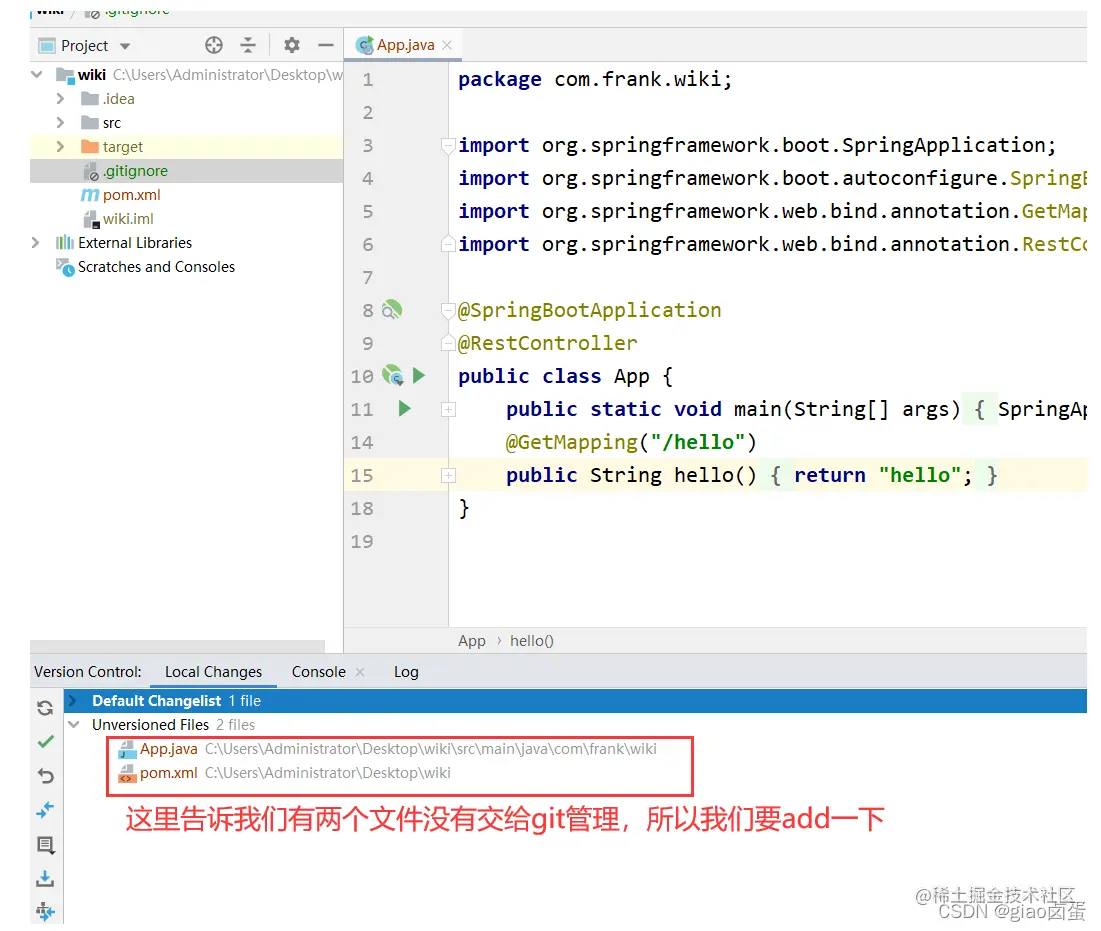Select wiki.iml in project tree
The width and height of the screenshot is (1101, 931).
point(128,219)
